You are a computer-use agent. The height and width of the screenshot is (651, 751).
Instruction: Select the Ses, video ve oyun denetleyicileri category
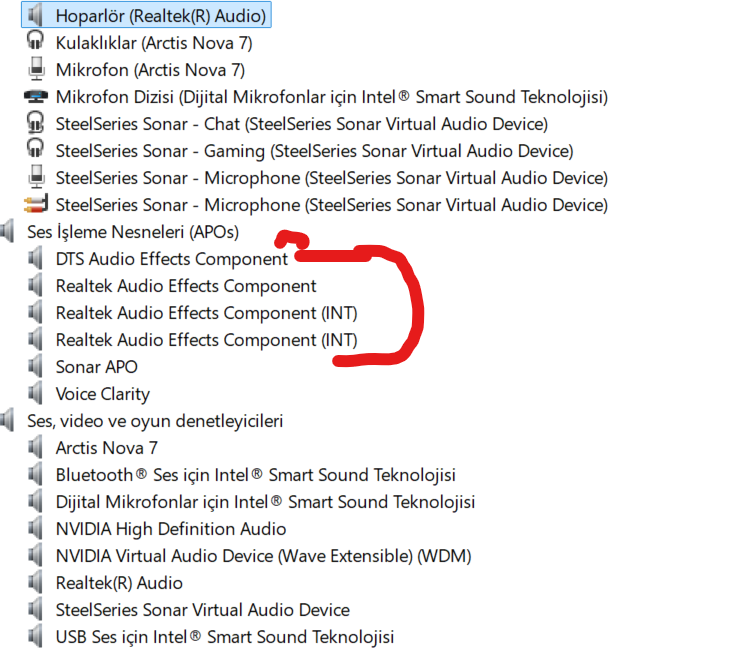(x=155, y=421)
